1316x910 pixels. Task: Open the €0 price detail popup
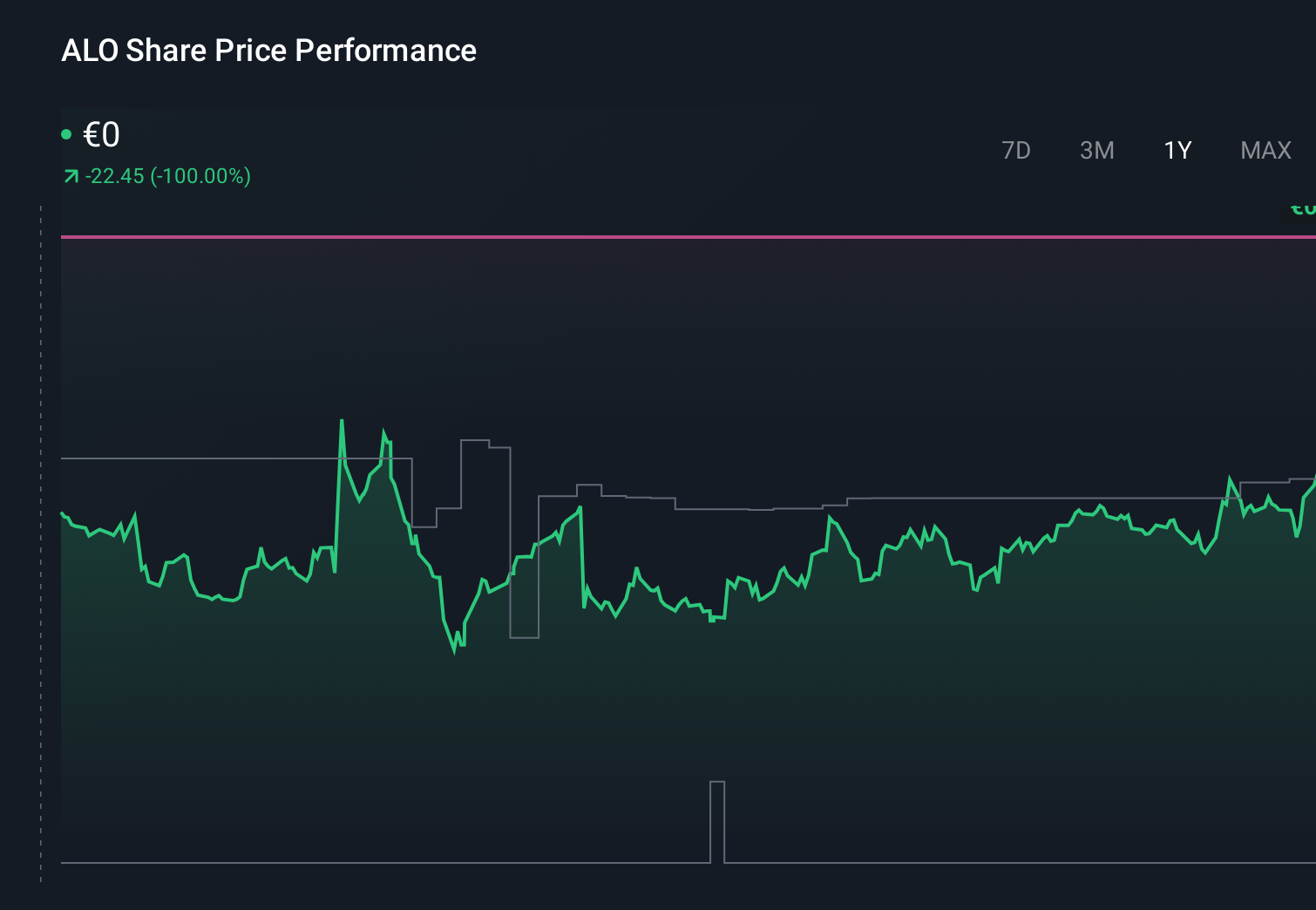100,135
